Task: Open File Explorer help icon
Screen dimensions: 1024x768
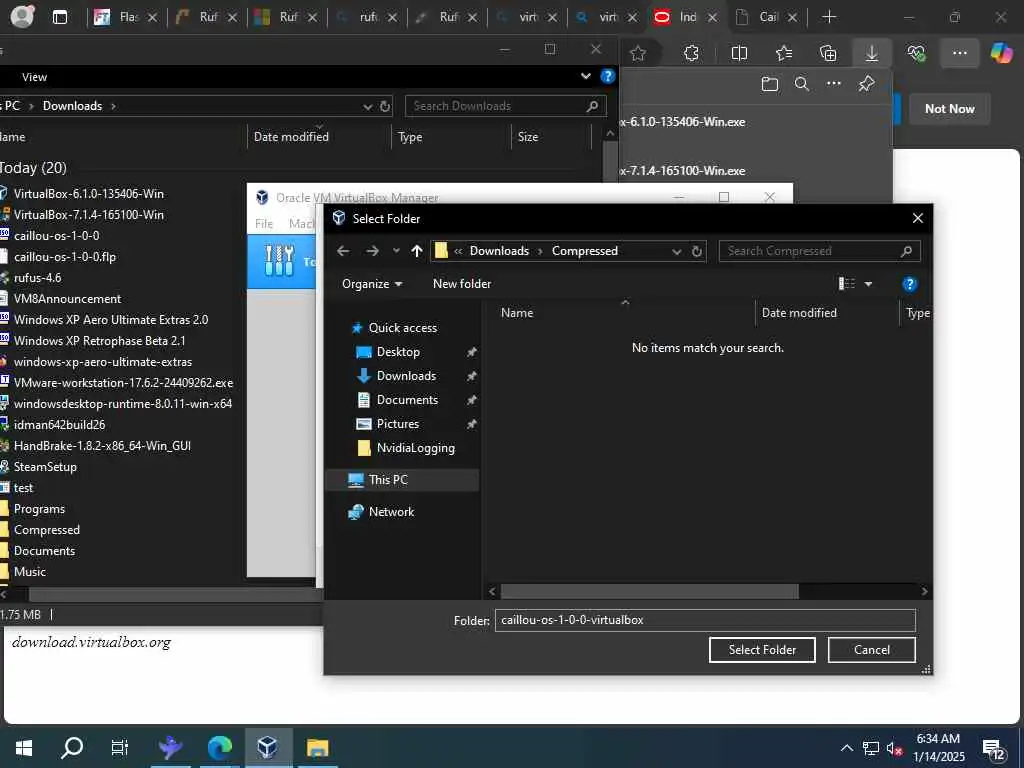Action: pos(607,76)
